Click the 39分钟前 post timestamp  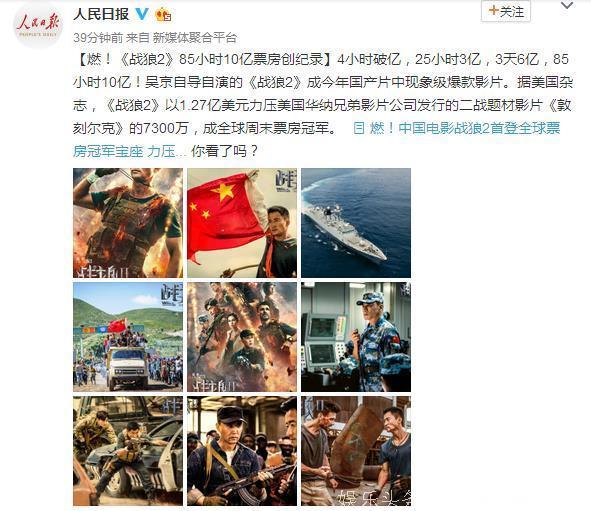pyautogui.click(x=98, y=37)
